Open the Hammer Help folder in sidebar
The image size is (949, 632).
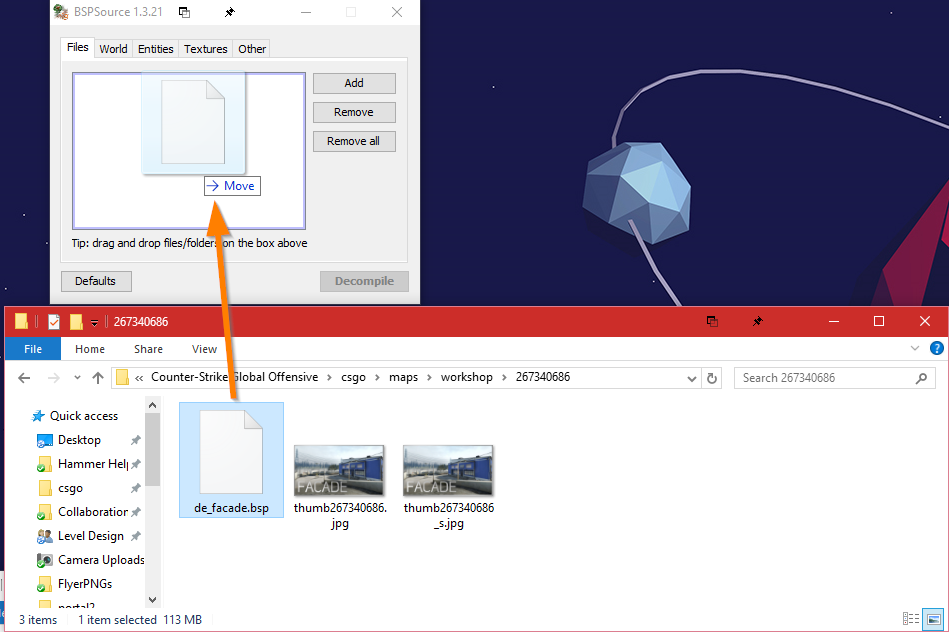[82, 464]
